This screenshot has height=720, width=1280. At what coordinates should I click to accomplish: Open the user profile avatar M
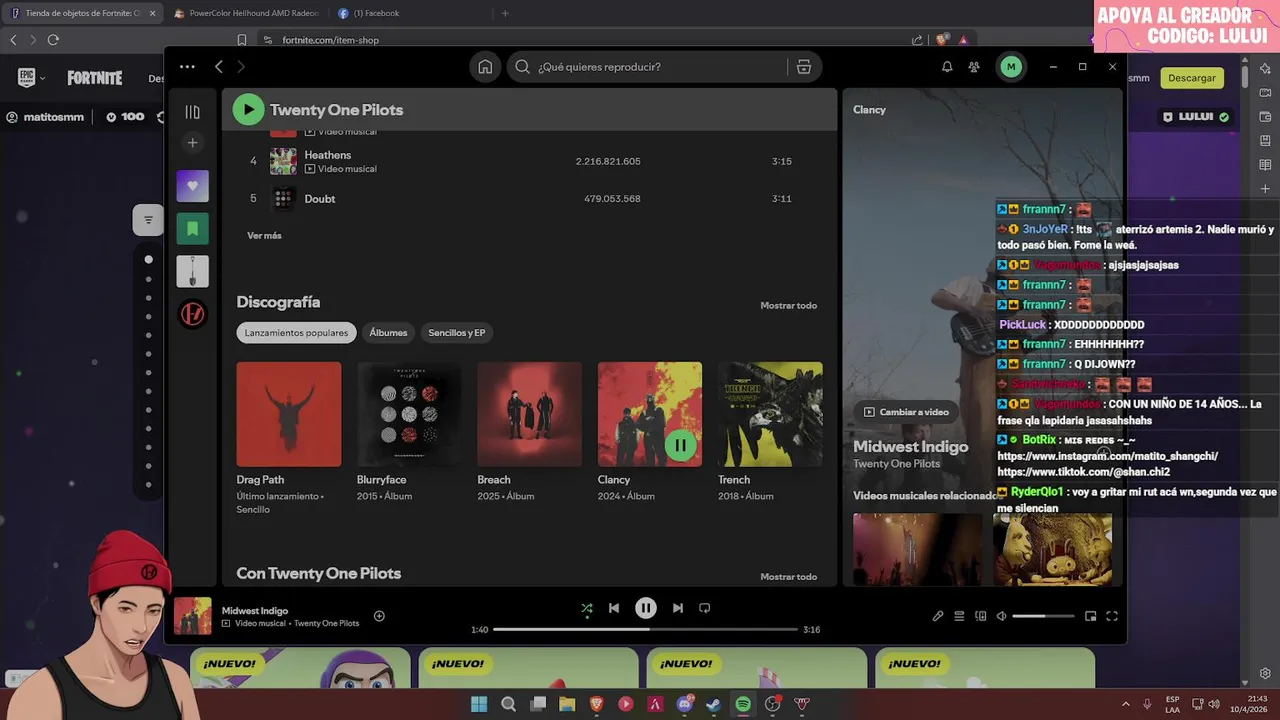[1011, 67]
